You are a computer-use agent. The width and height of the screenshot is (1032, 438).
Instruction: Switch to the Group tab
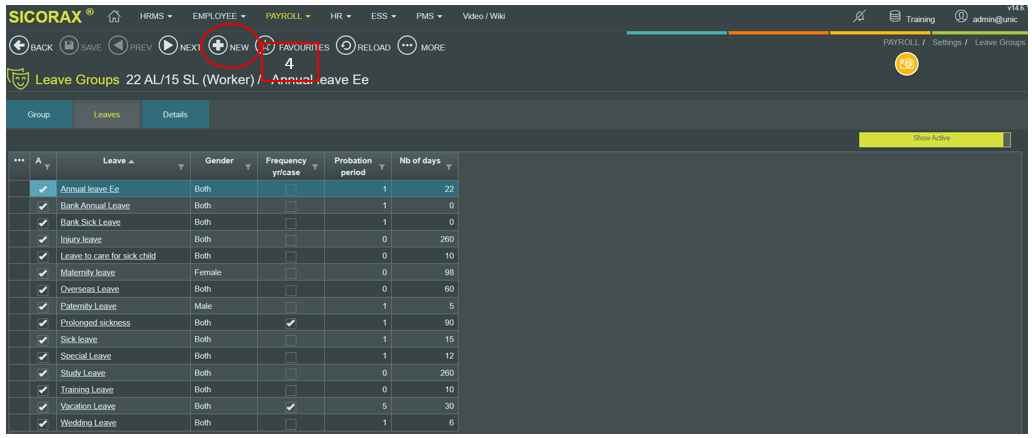click(x=39, y=115)
